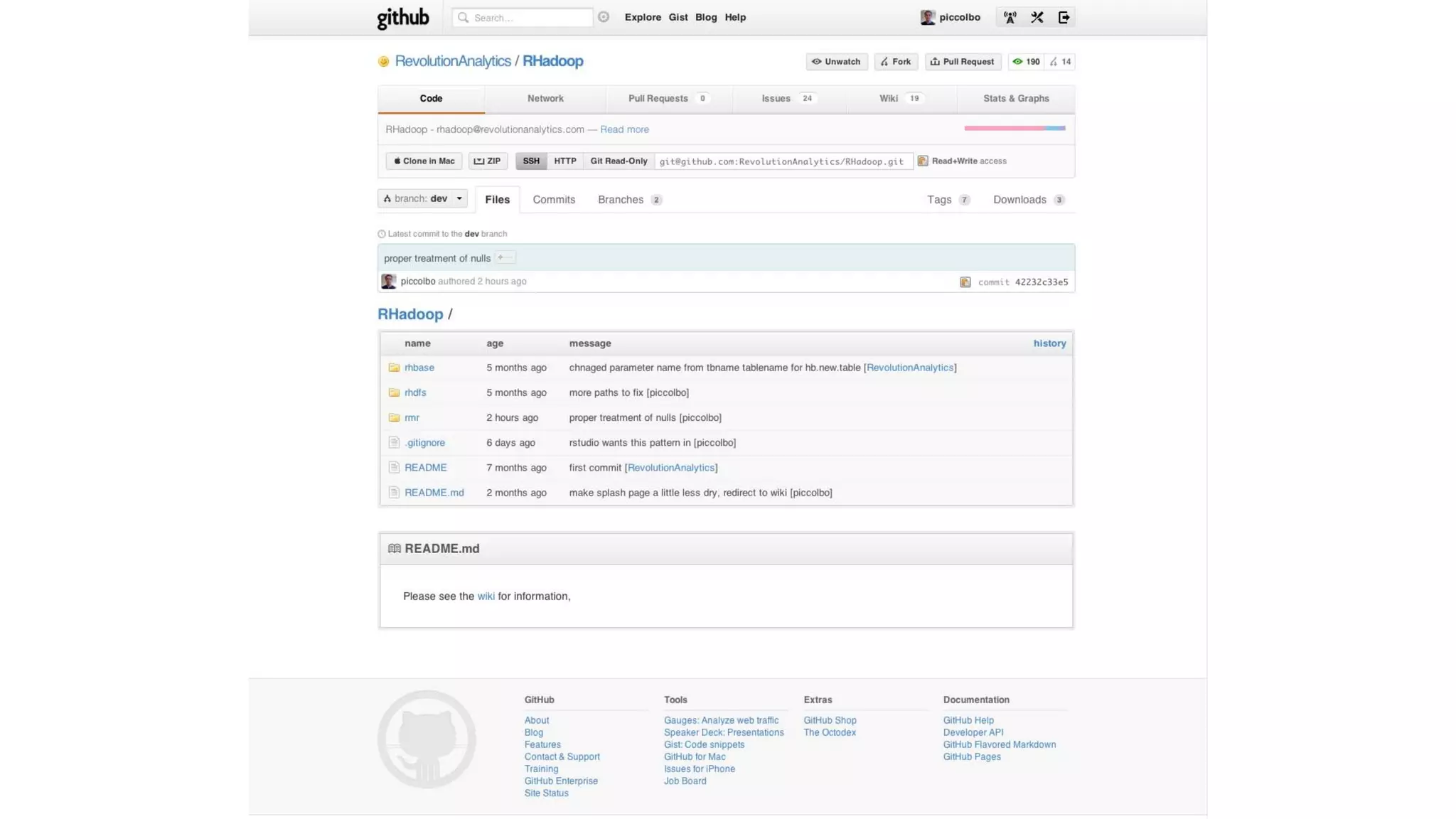This screenshot has width=1456, height=819.
Task: Click the public repo icon beside RevolutionAnalytics
Action: (x=384, y=62)
